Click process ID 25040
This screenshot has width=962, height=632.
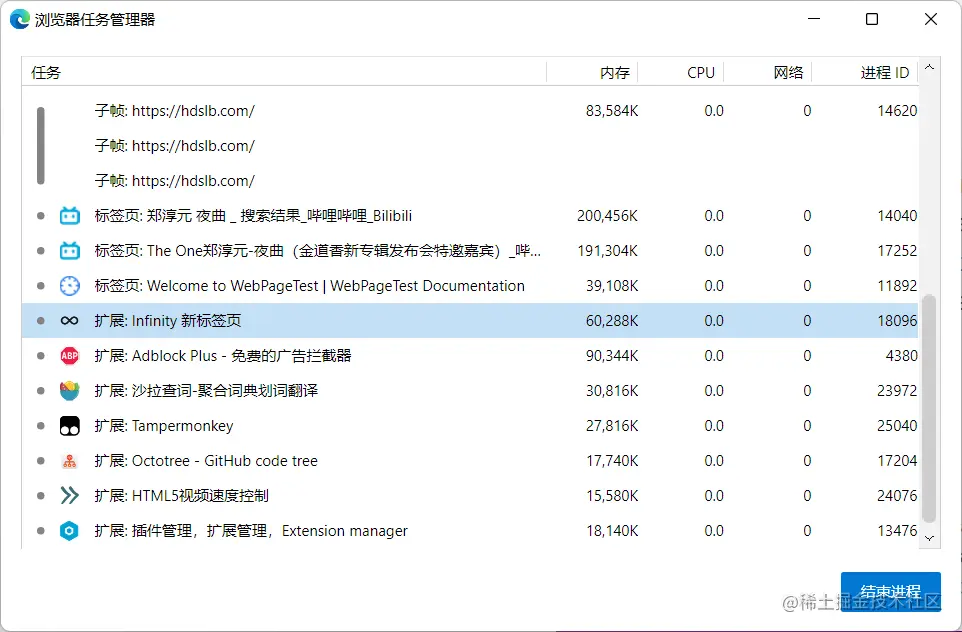[x=897, y=426]
